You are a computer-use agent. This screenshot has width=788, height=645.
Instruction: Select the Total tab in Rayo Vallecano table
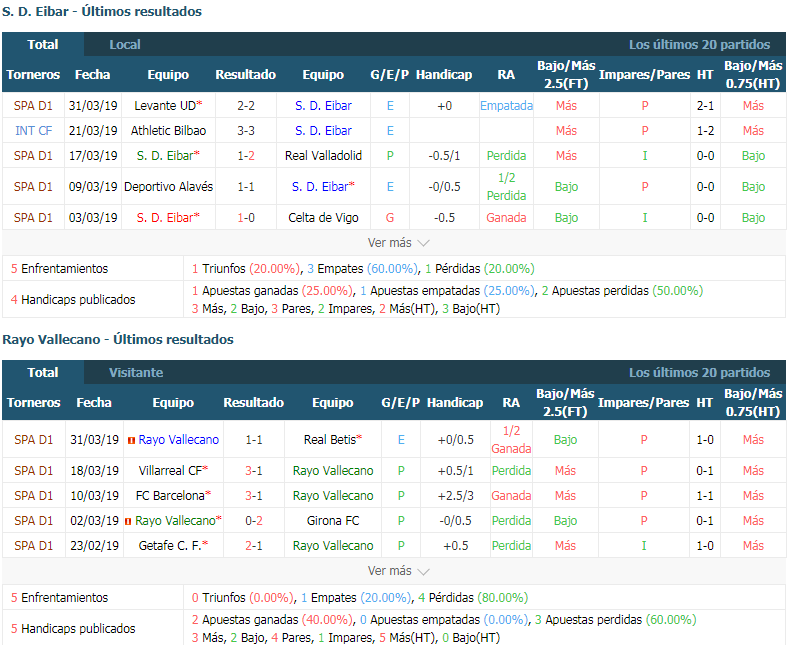43,373
